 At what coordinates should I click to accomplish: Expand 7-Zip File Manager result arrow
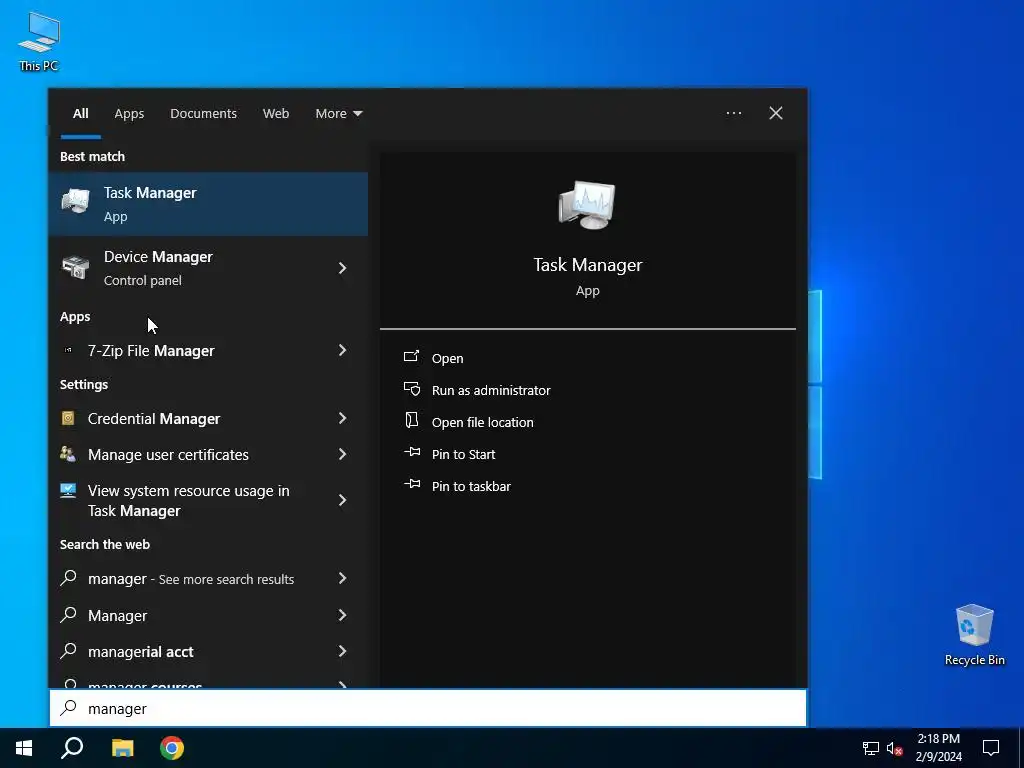click(x=342, y=350)
